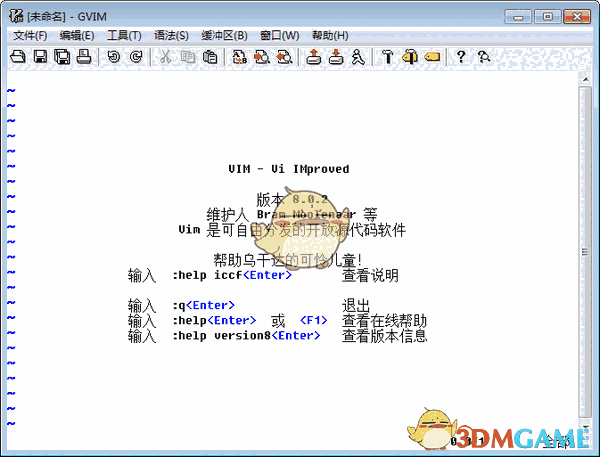Click the Copy toolbar icon
The width and height of the screenshot is (600, 457).
point(188,57)
